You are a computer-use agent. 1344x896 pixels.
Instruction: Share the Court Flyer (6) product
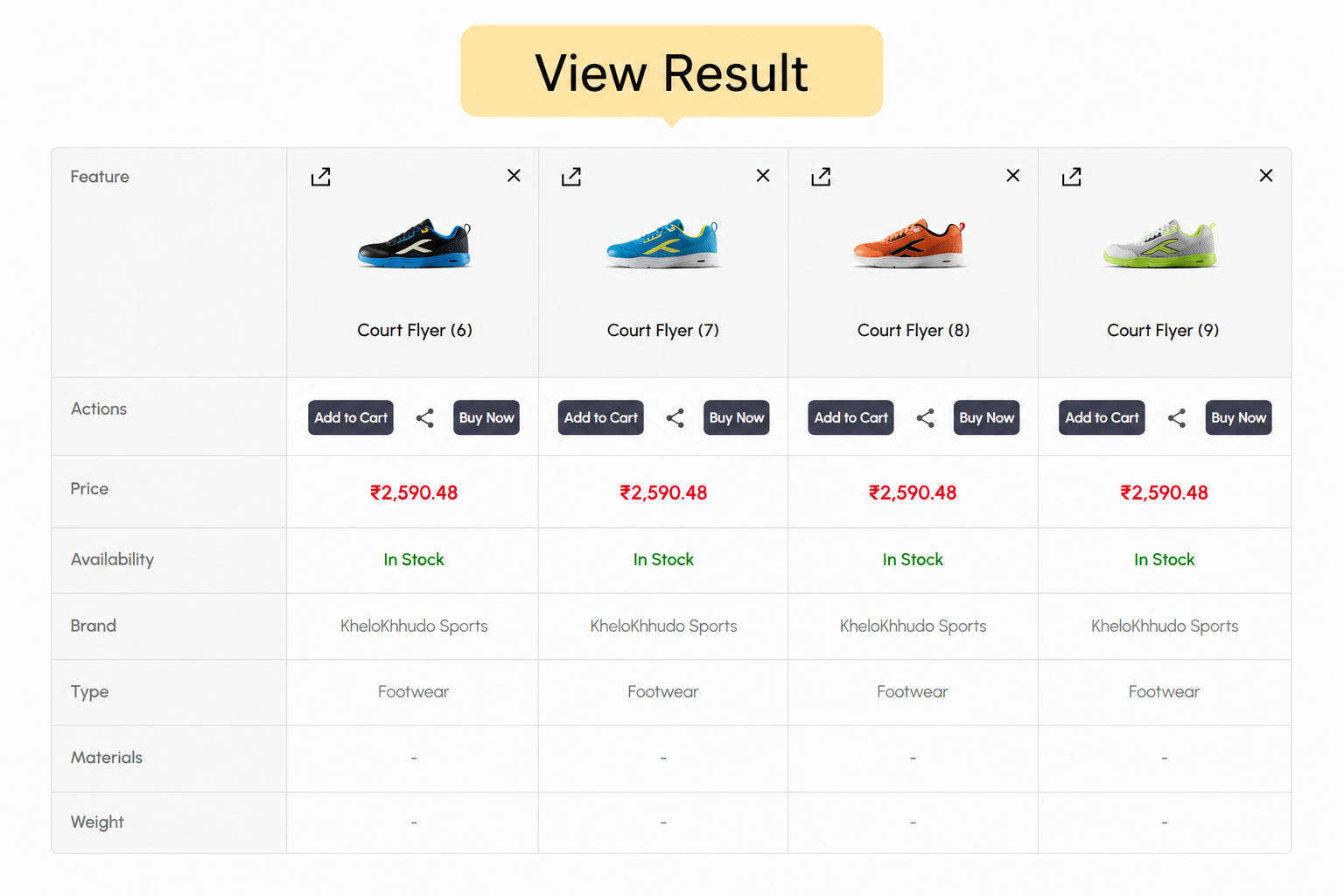point(425,418)
